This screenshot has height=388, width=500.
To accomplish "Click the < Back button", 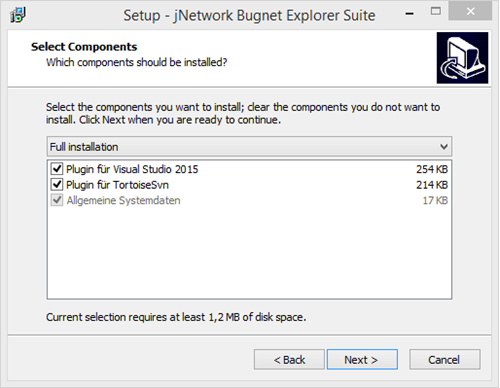I will 289,359.
